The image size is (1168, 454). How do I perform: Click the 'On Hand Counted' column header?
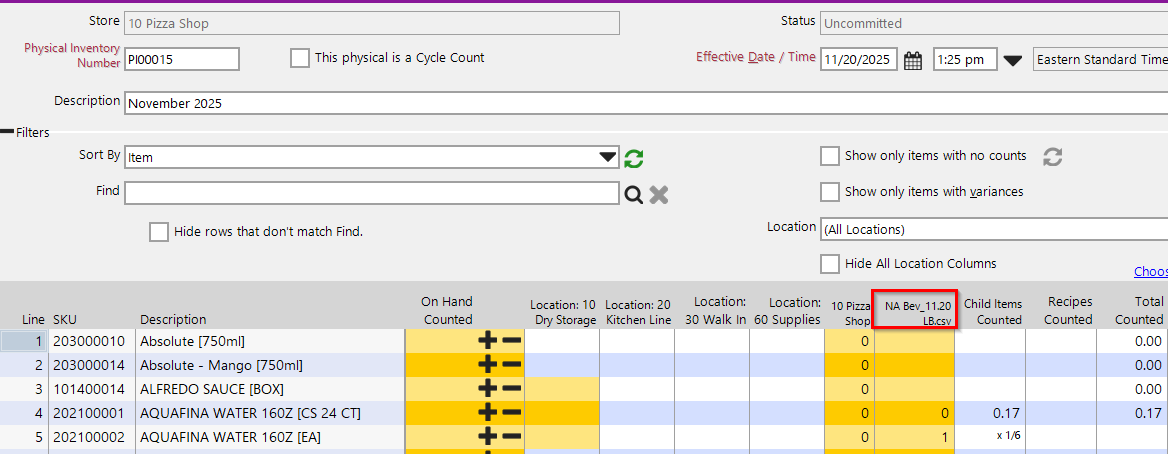pyautogui.click(x=447, y=310)
